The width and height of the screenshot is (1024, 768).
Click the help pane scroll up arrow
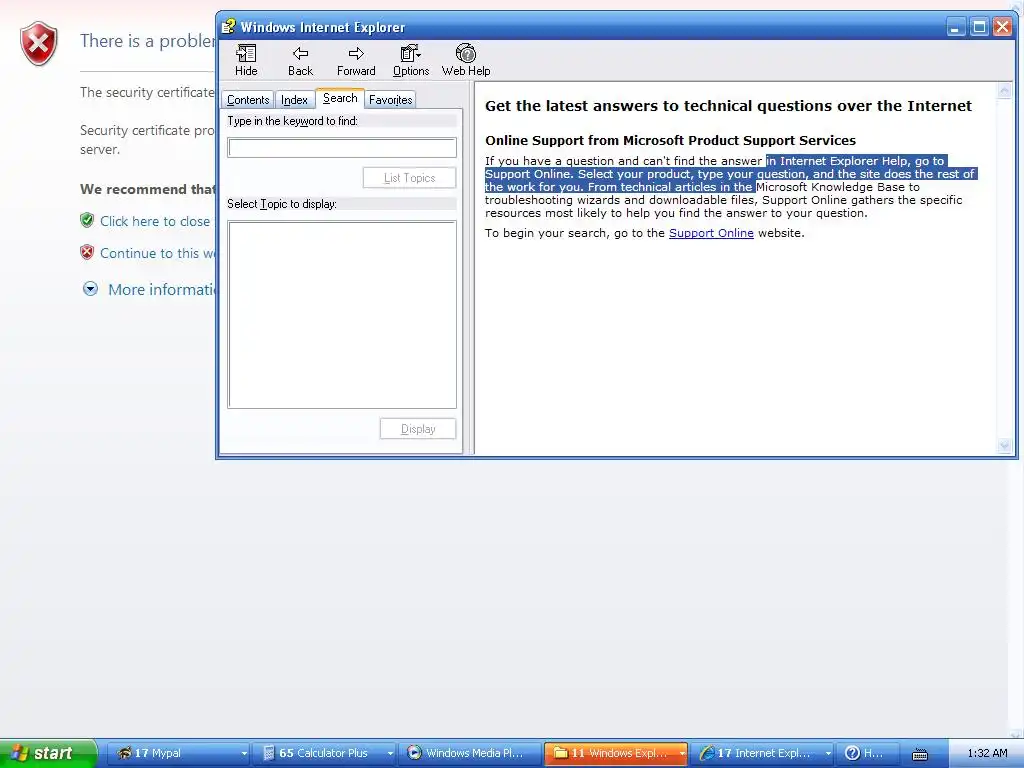pos(1004,91)
